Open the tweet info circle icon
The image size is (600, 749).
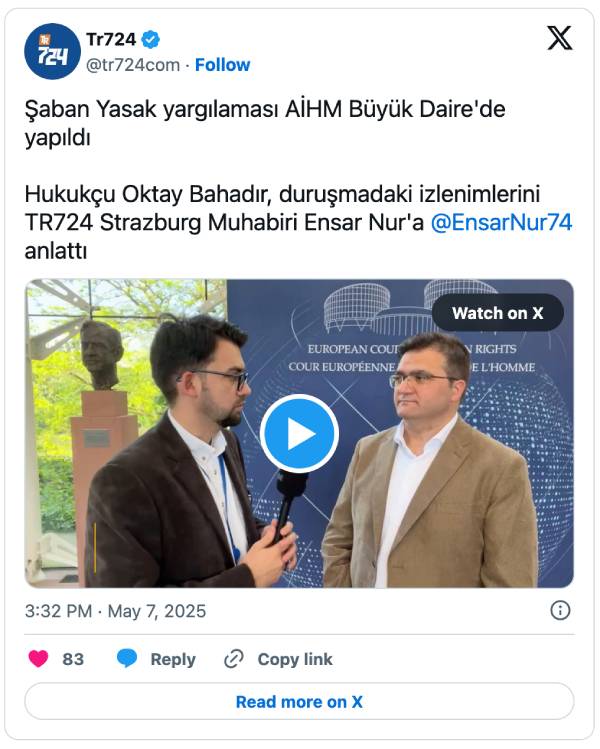click(560, 610)
